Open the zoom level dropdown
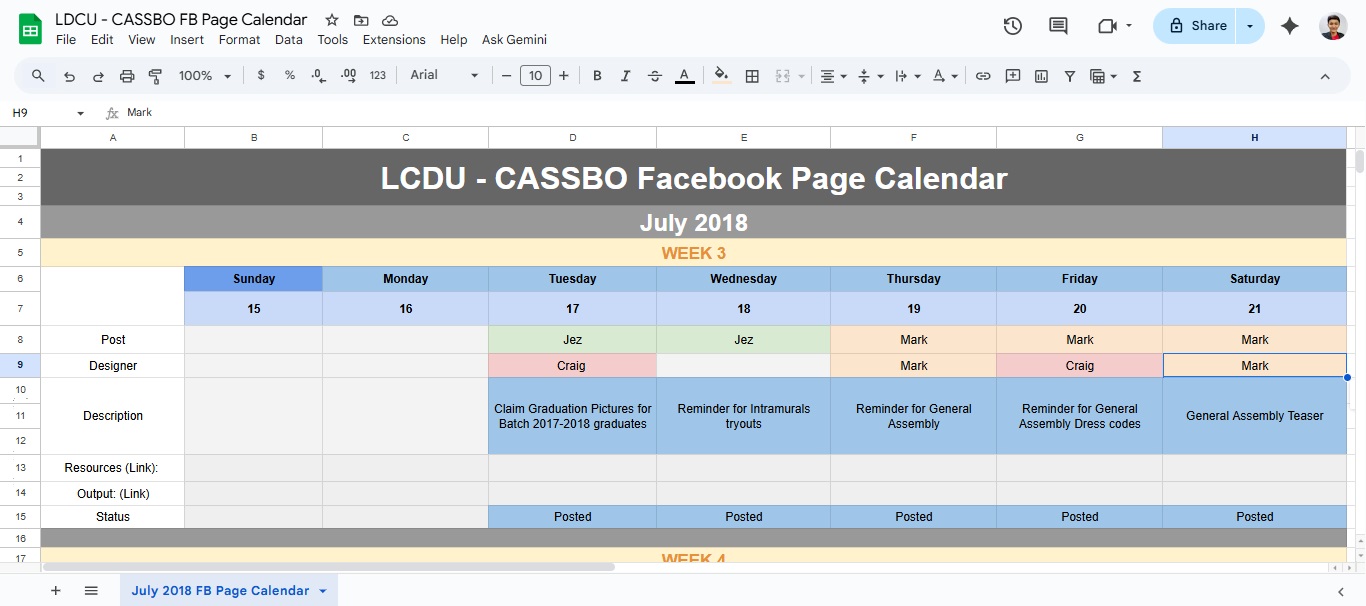The image size is (1366, 606). (x=205, y=76)
